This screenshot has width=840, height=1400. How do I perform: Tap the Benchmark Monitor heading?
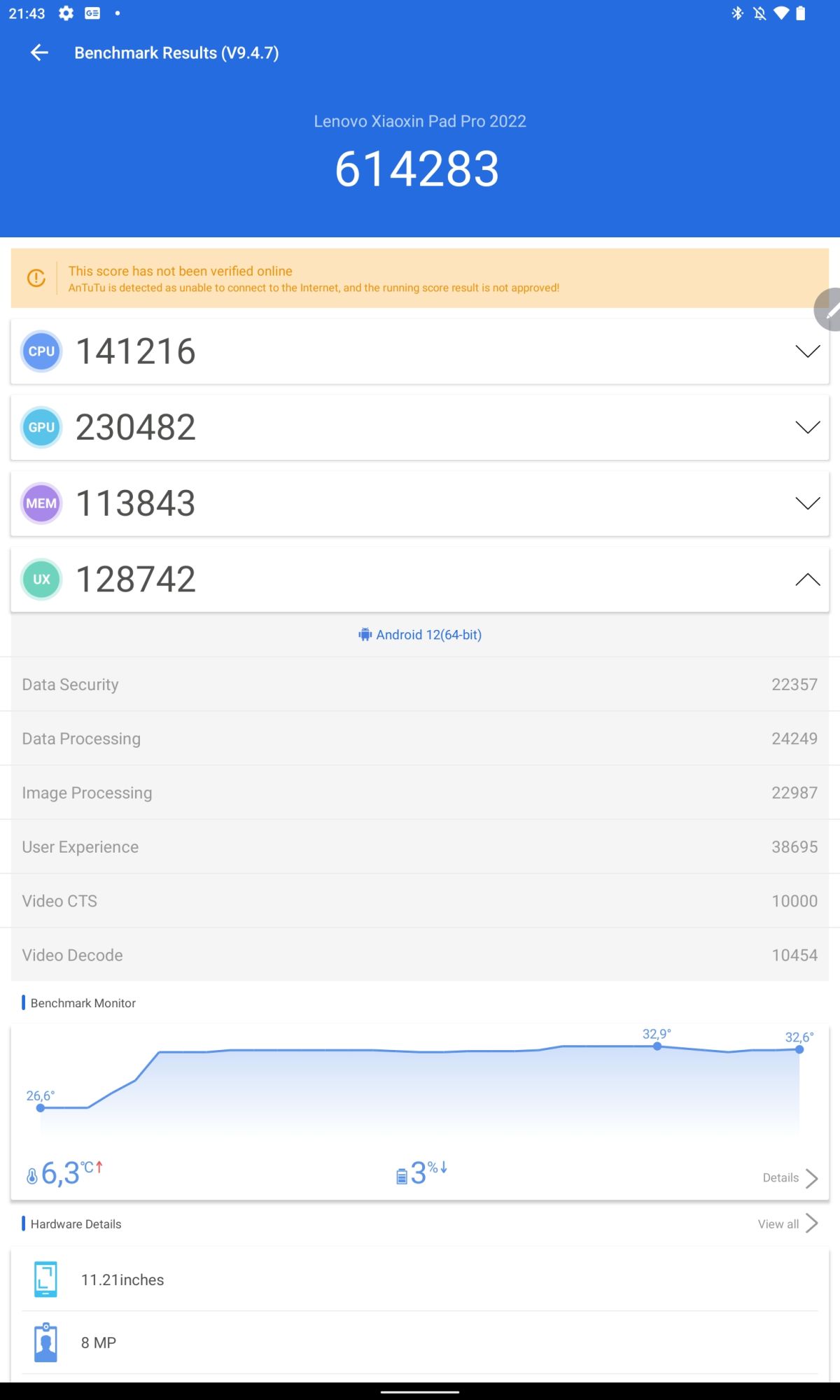click(x=83, y=1003)
